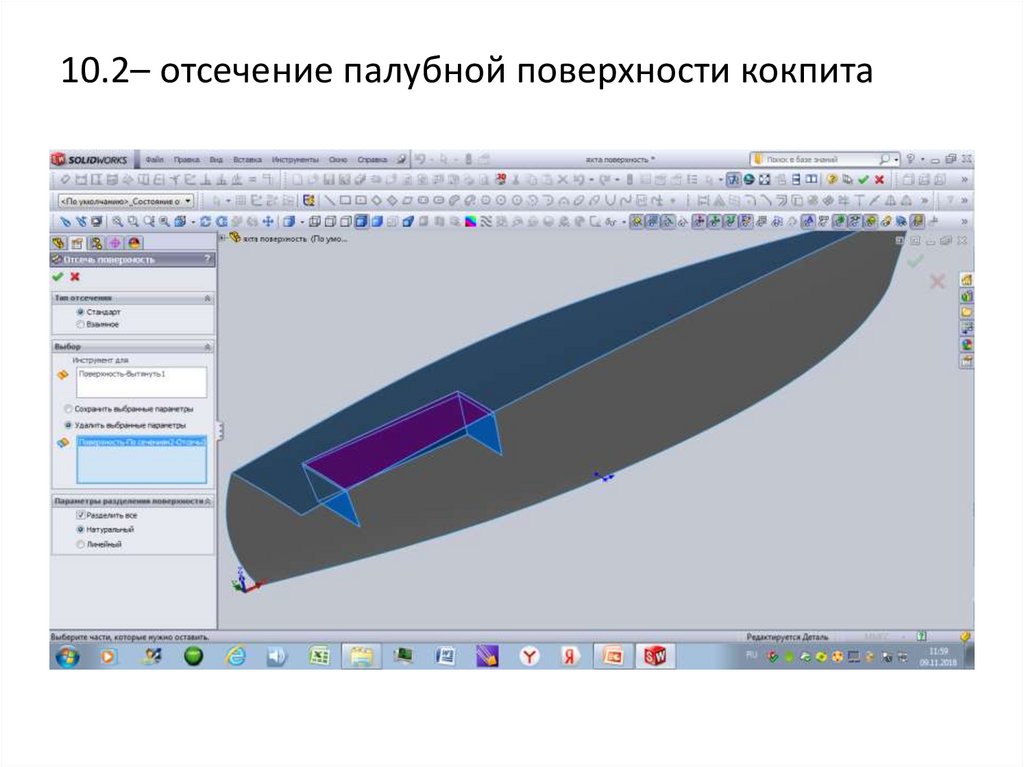The width and height of the screenshot is (1024, 767).
Task: Open the Вид menu
Action: 216,159
